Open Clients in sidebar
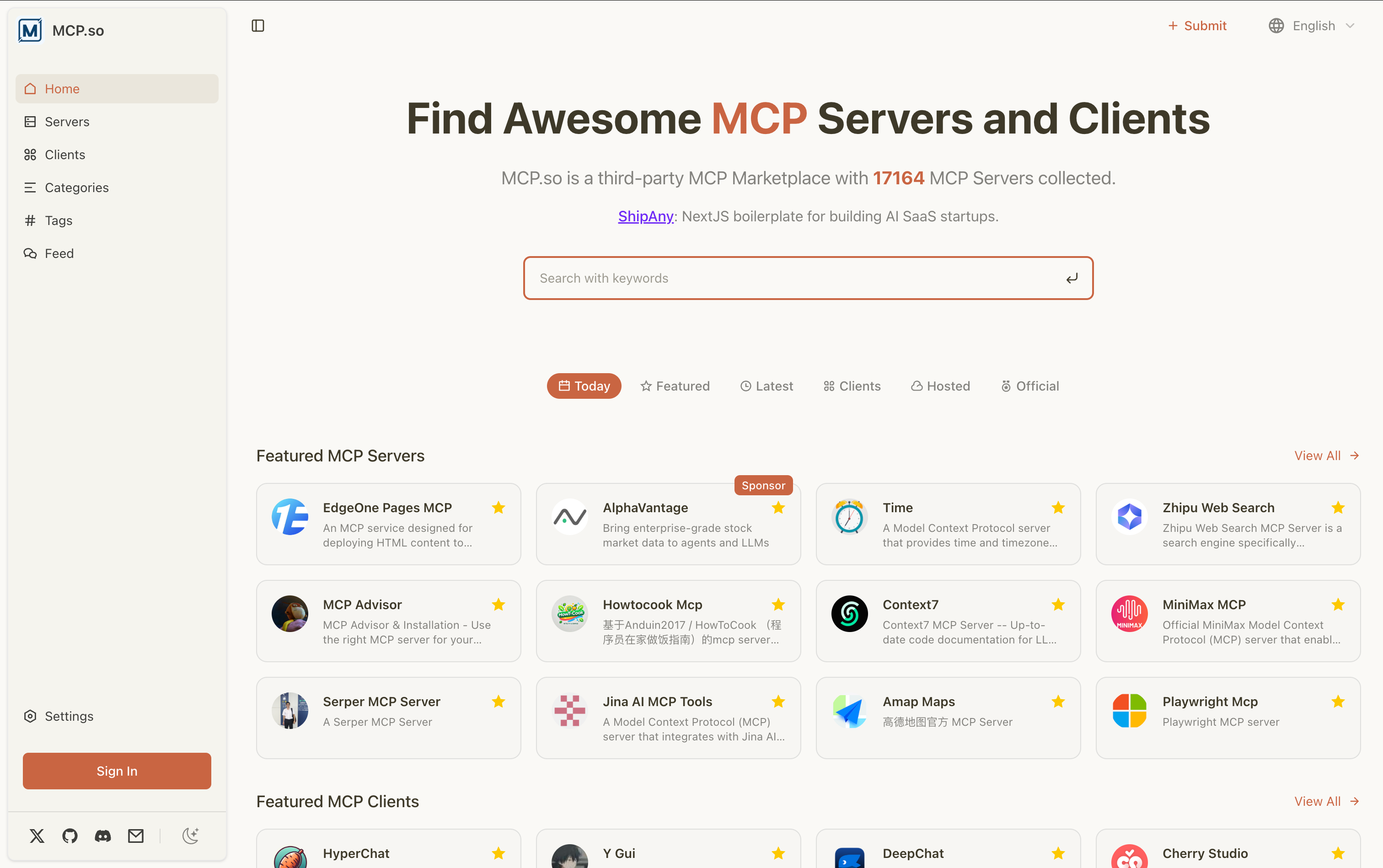1383x868 pixels. tap(117, 155)
